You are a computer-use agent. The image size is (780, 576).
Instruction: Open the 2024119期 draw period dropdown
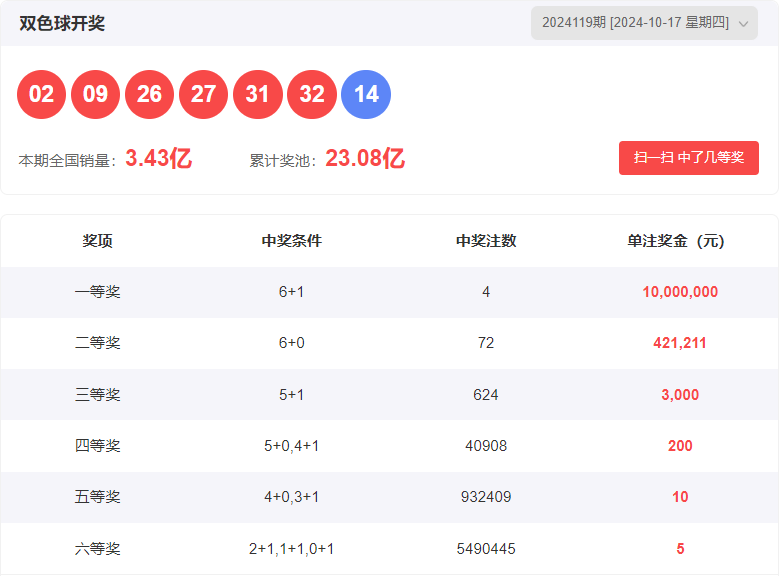636,23
